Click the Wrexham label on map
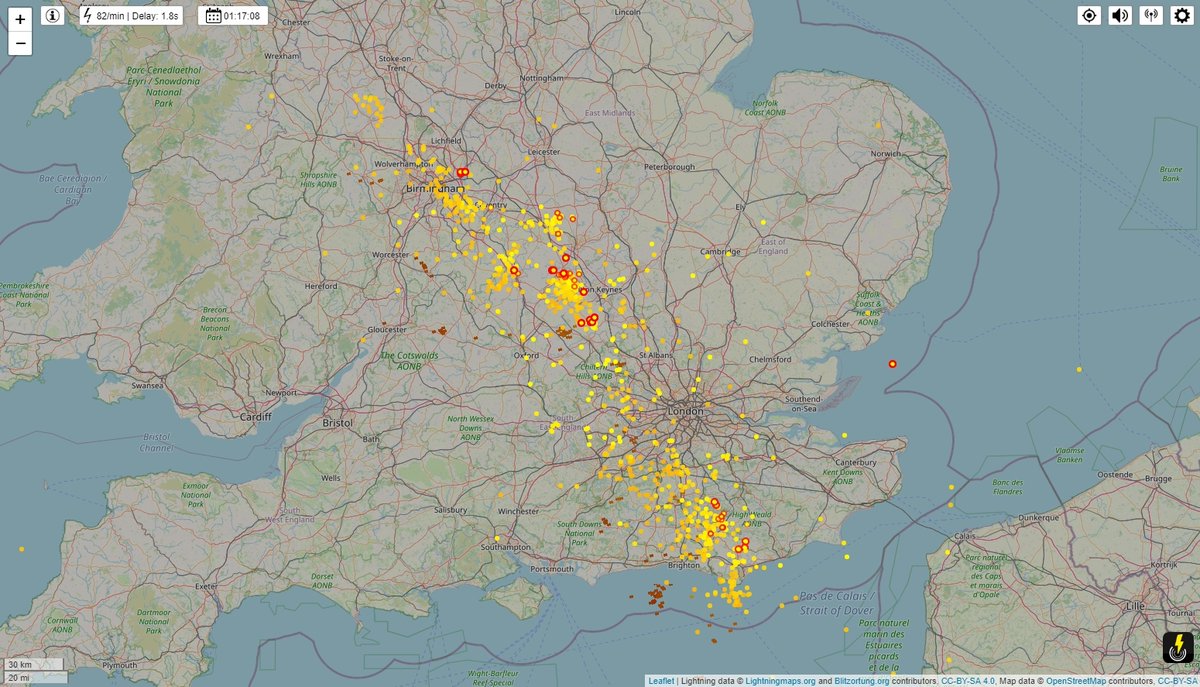 pyautogui.click(x=283, y=56)
